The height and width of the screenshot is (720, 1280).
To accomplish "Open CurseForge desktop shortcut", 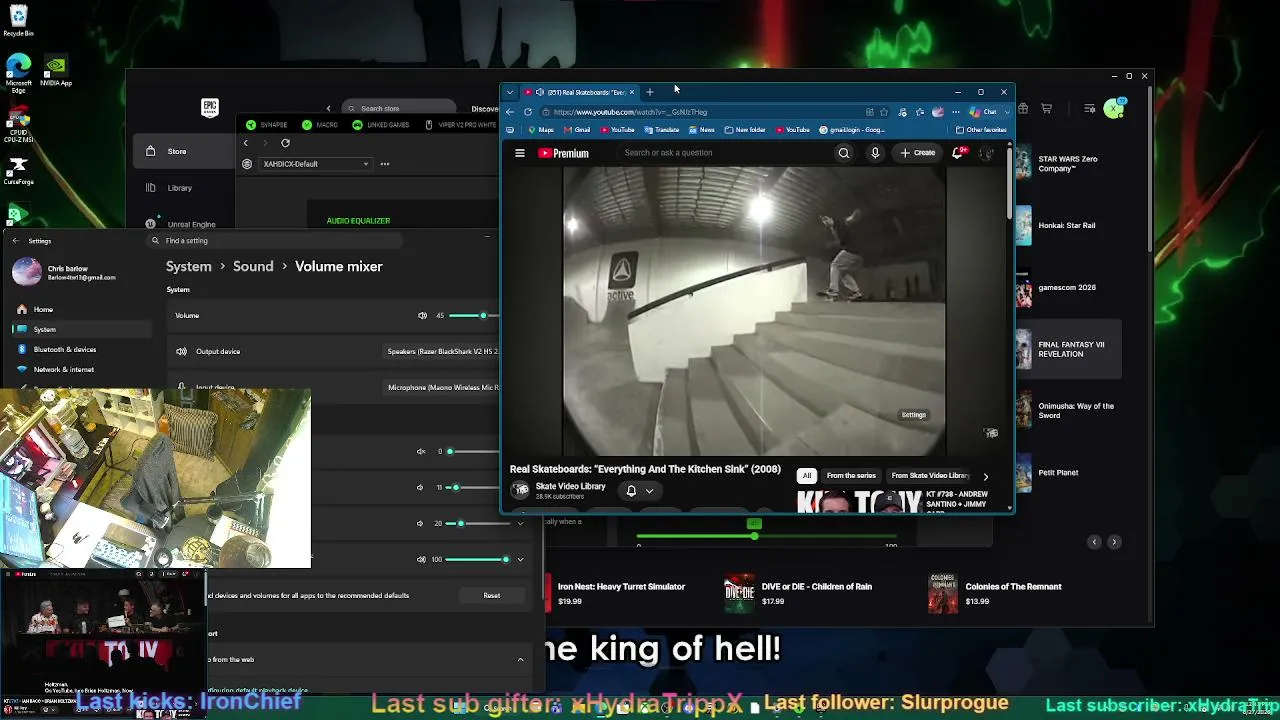I will (18, 171).
